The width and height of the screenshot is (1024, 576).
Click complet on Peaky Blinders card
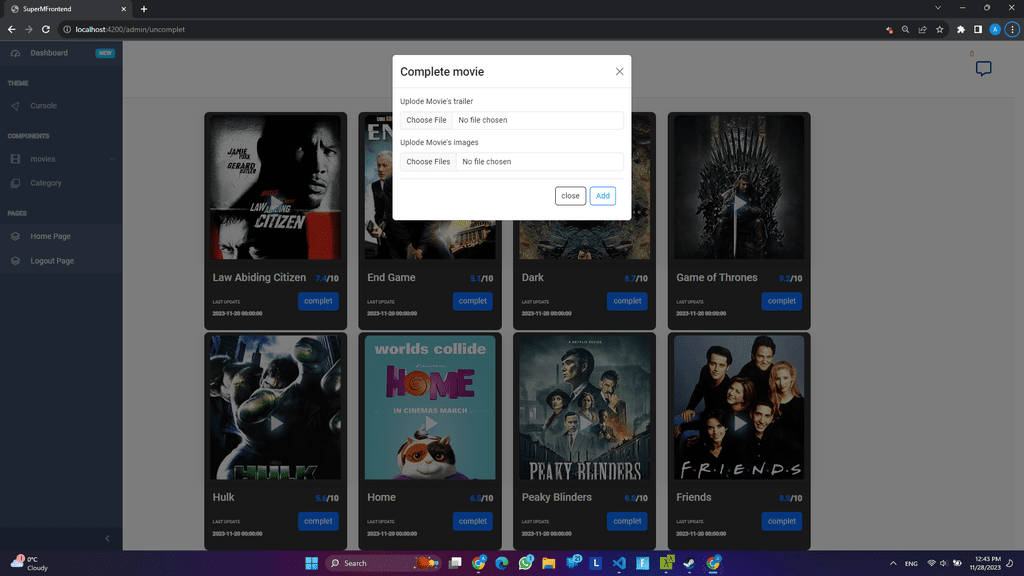627,521
